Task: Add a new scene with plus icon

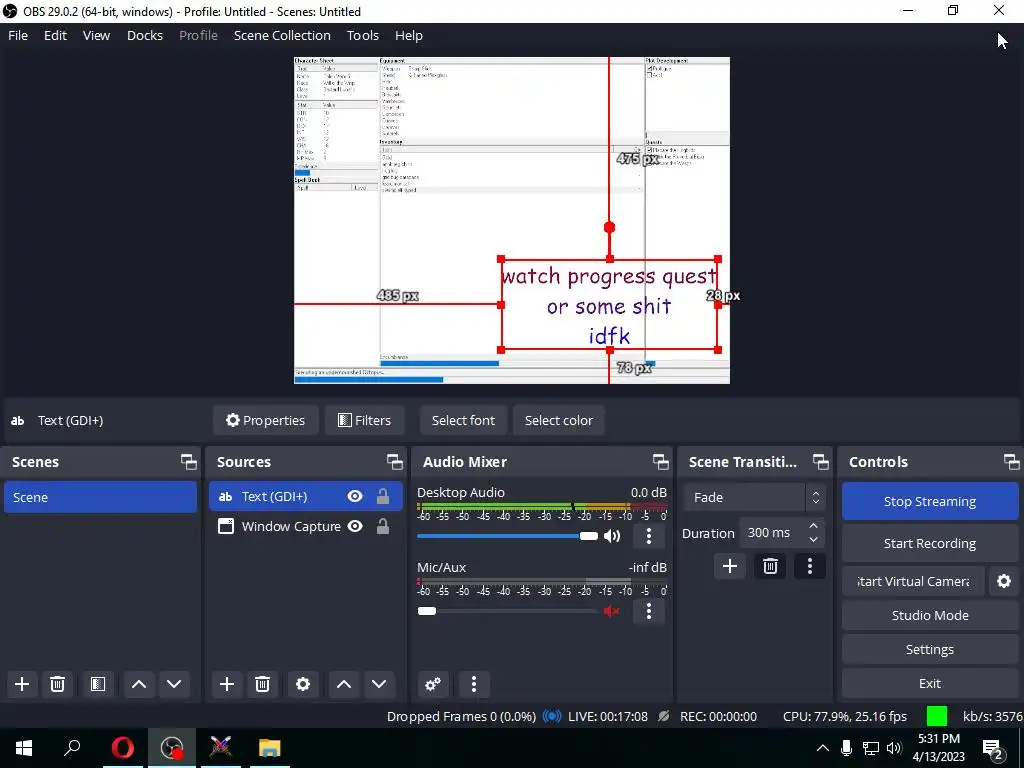Action: tap(22, 684)
